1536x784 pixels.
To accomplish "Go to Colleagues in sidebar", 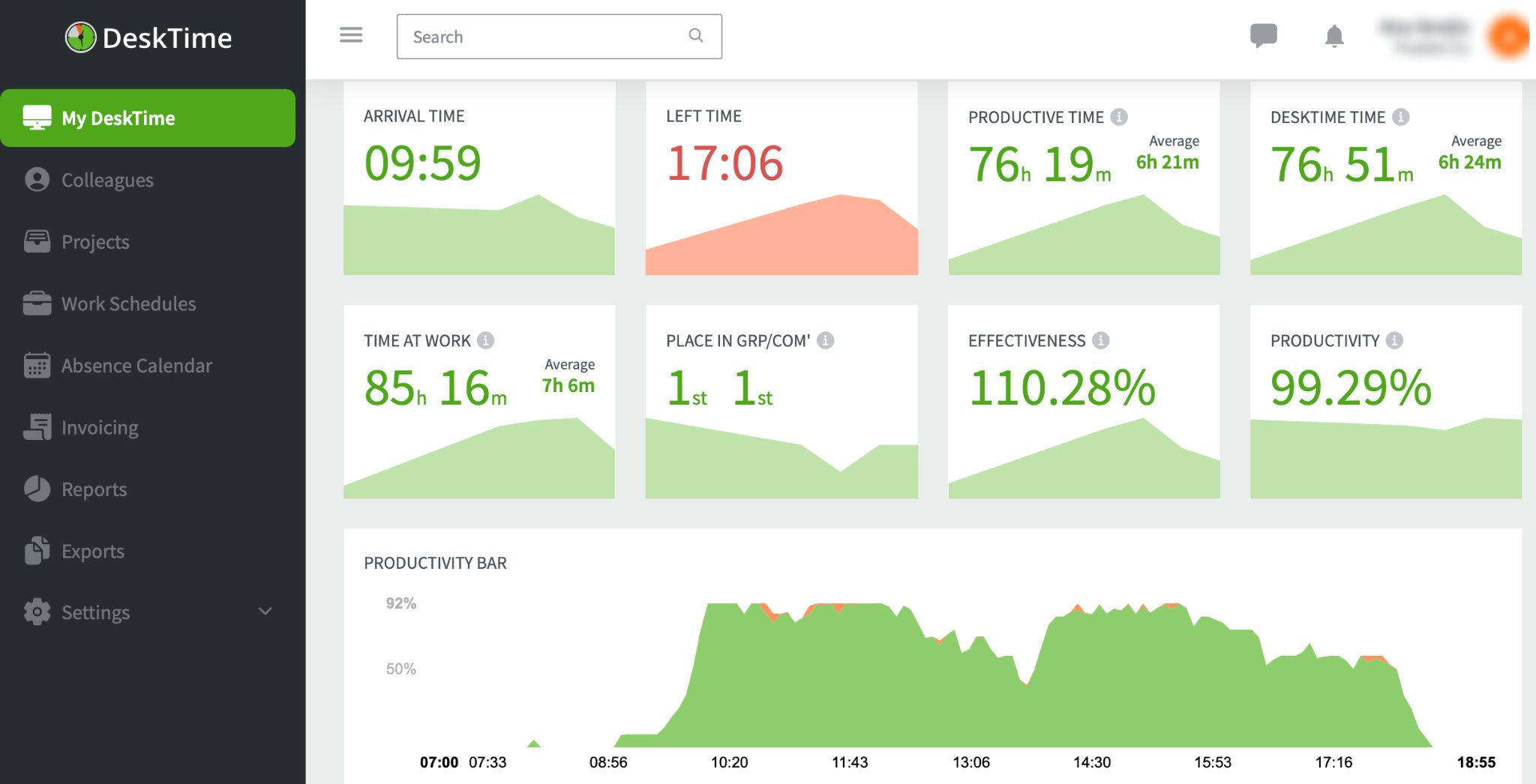I will (107, 180).
